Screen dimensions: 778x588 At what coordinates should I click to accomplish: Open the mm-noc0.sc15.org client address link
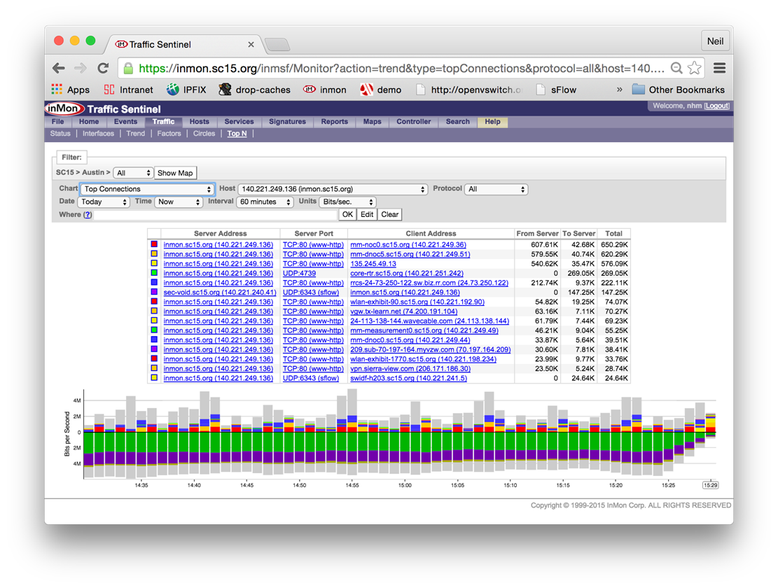[407, 245]
